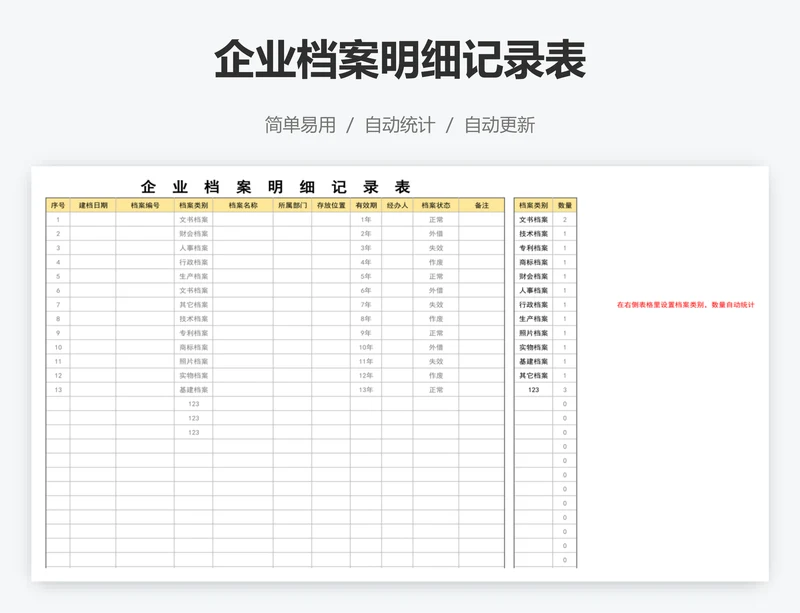800x613 pixels.
Task: Click the 所属部门 column header
Action: 292,205
